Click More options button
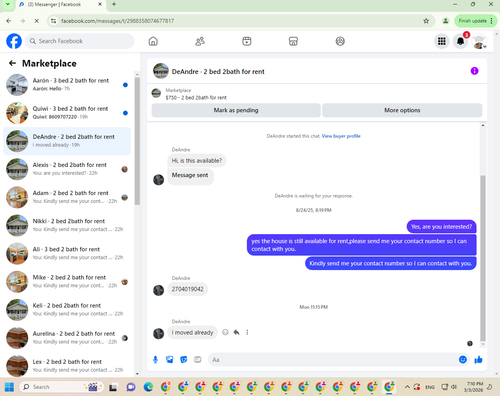Image resolution: width=500 pixels, height=396 pixels. [x=402, y=110]
